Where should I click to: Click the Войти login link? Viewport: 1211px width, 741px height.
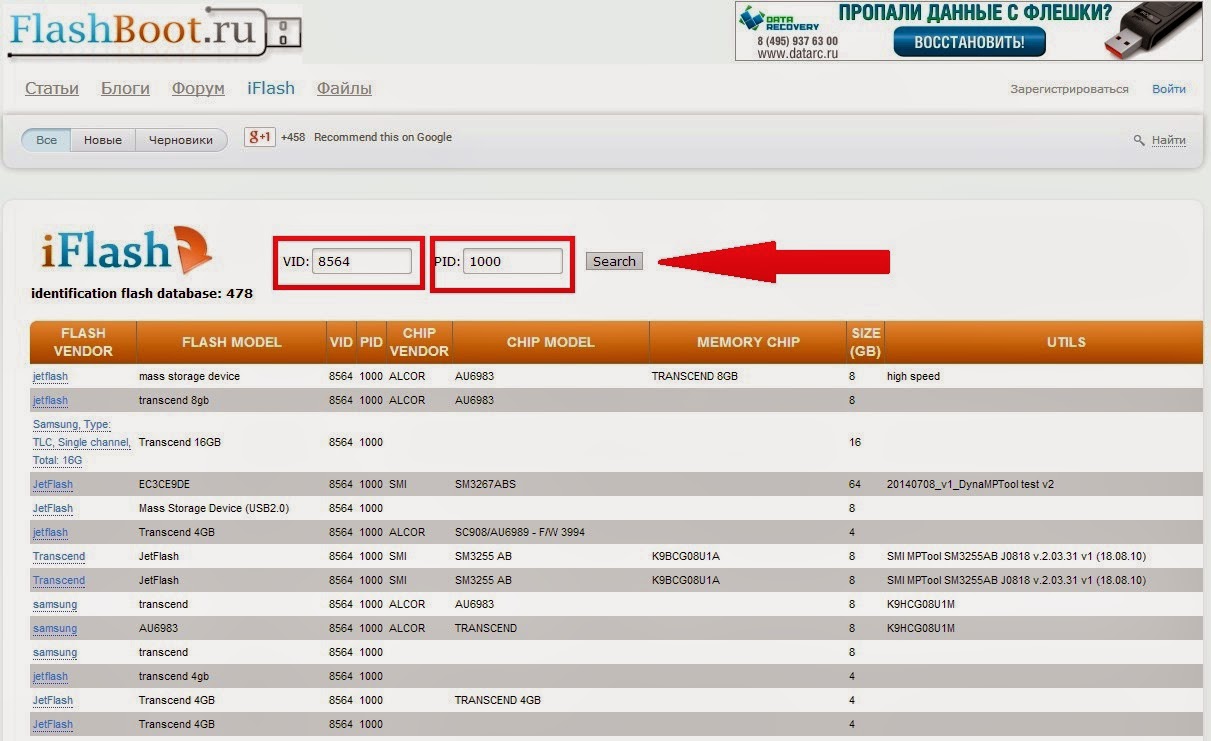click(x=1169, y=89)
